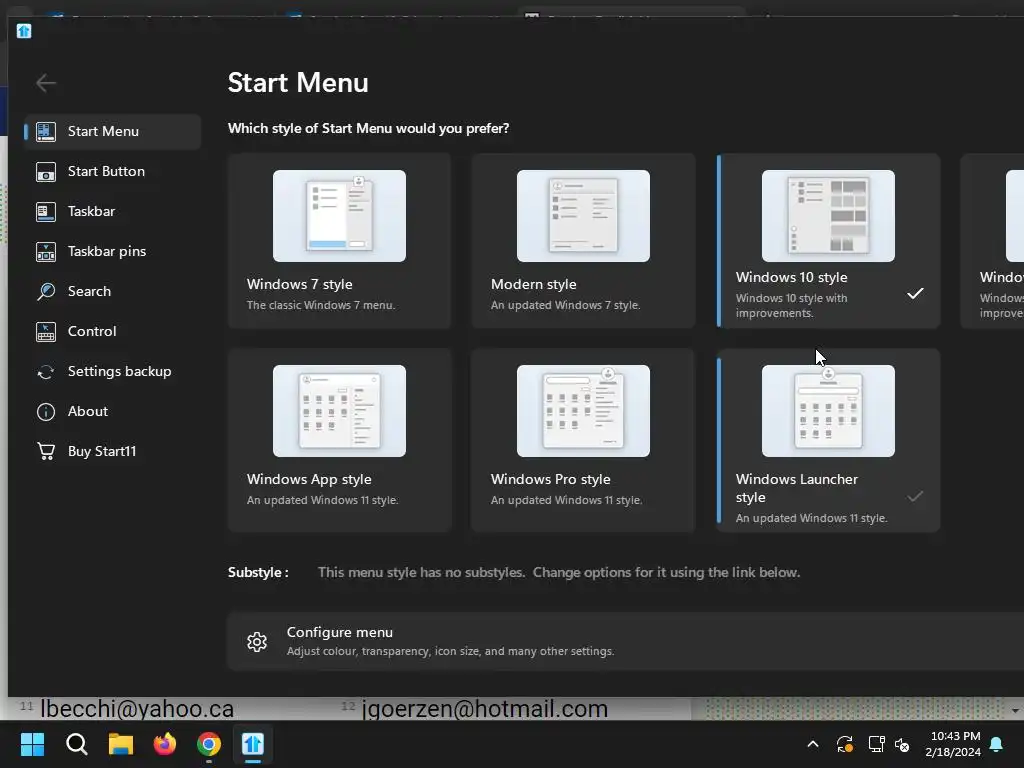
Task: Open Settings backup page
Action: tap(112, 372)
